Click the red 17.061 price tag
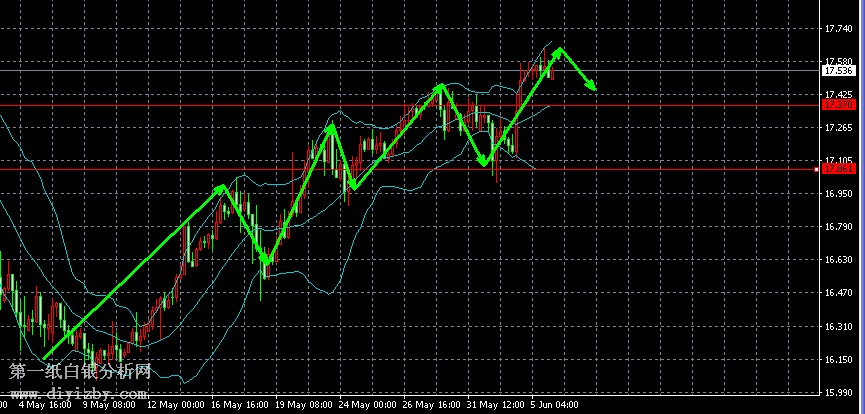 (x=837, y=169)
